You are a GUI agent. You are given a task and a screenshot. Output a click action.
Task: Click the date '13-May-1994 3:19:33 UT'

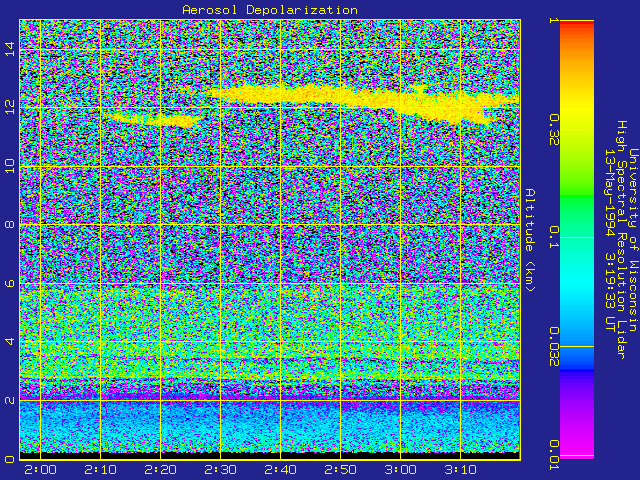pos(610,240)
